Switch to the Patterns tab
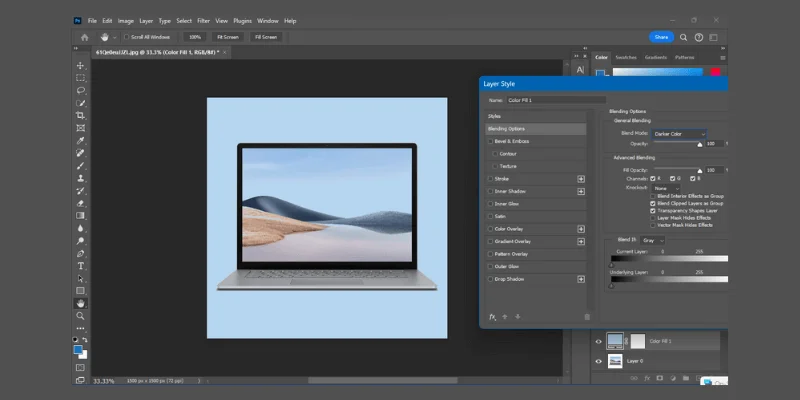This screenshot has height=400, width=800. pyautogui.click(x=685, y=58)
